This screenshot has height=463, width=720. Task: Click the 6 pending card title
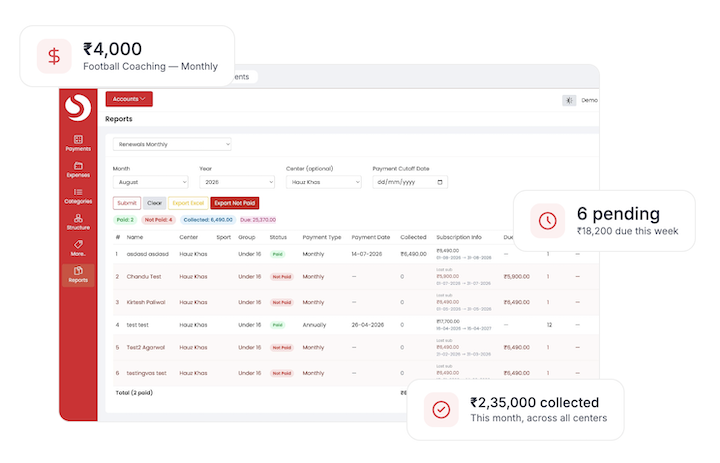pyautogui.click(x=618, y=214)
